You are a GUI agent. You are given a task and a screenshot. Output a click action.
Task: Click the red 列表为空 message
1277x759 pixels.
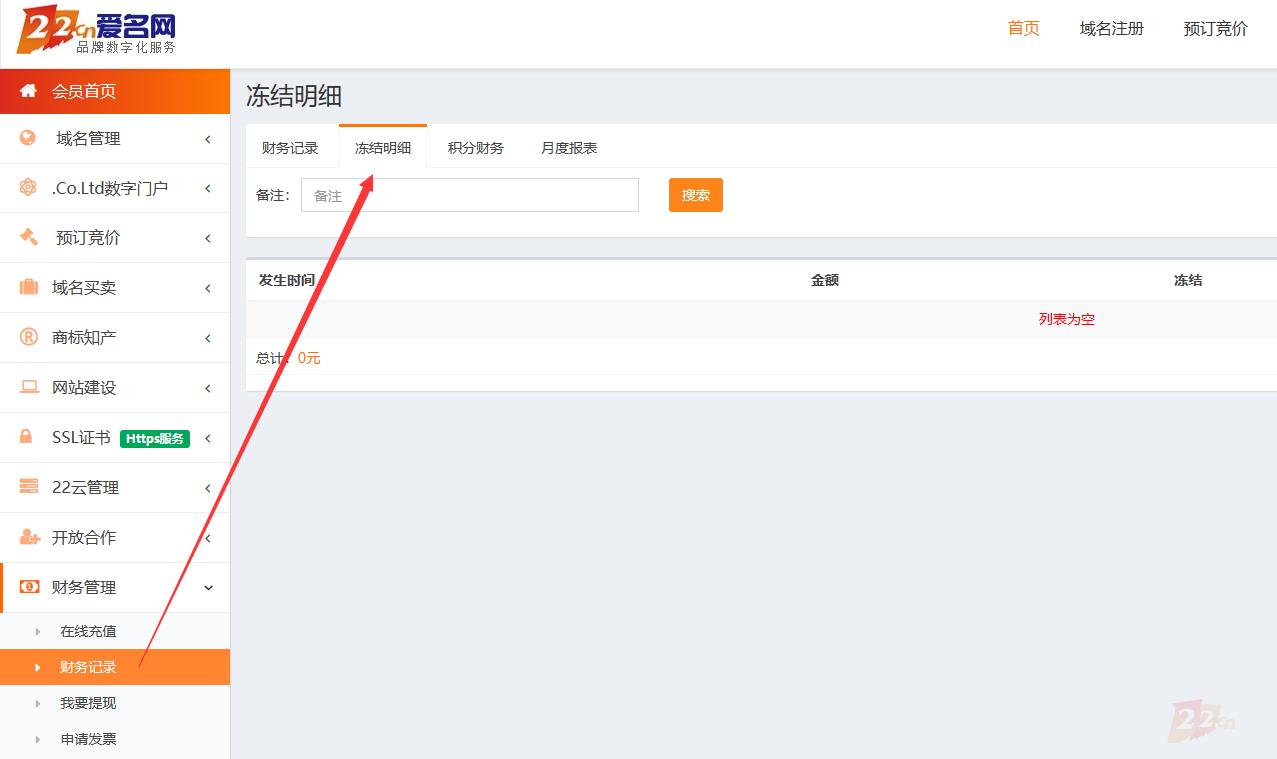pos(1067,319)
